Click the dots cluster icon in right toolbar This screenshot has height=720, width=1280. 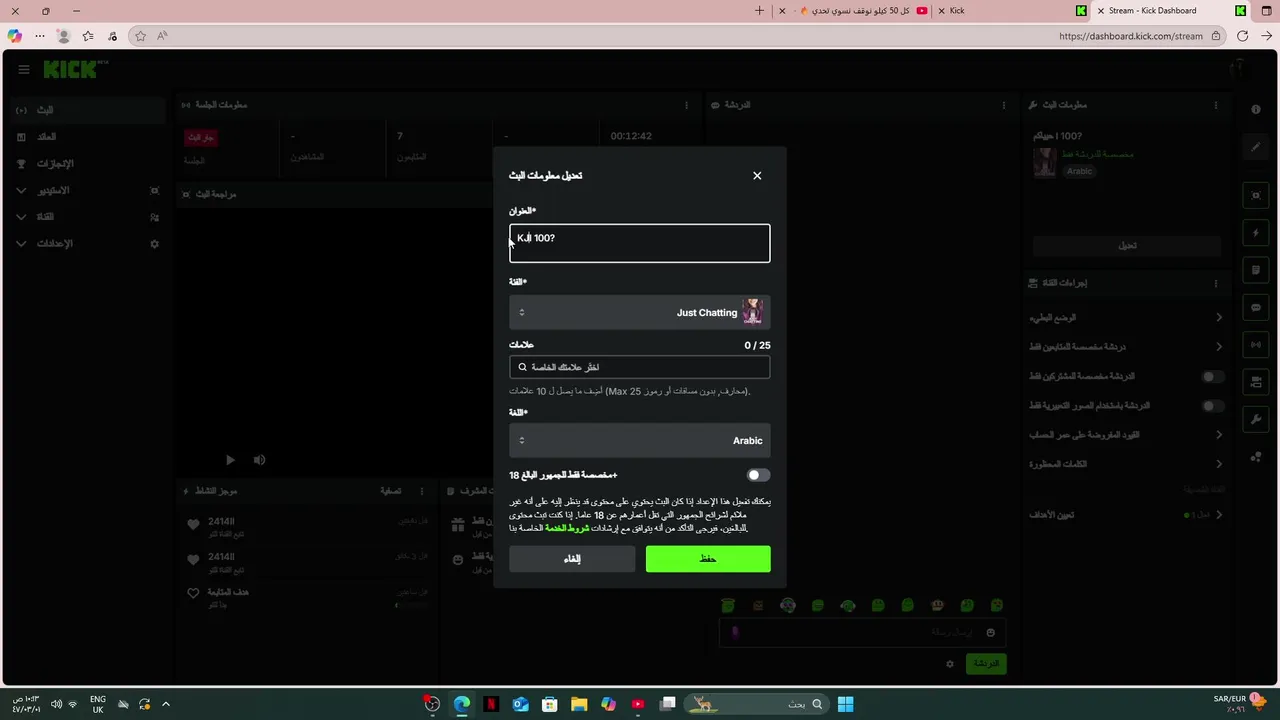tap(1256, 457)
